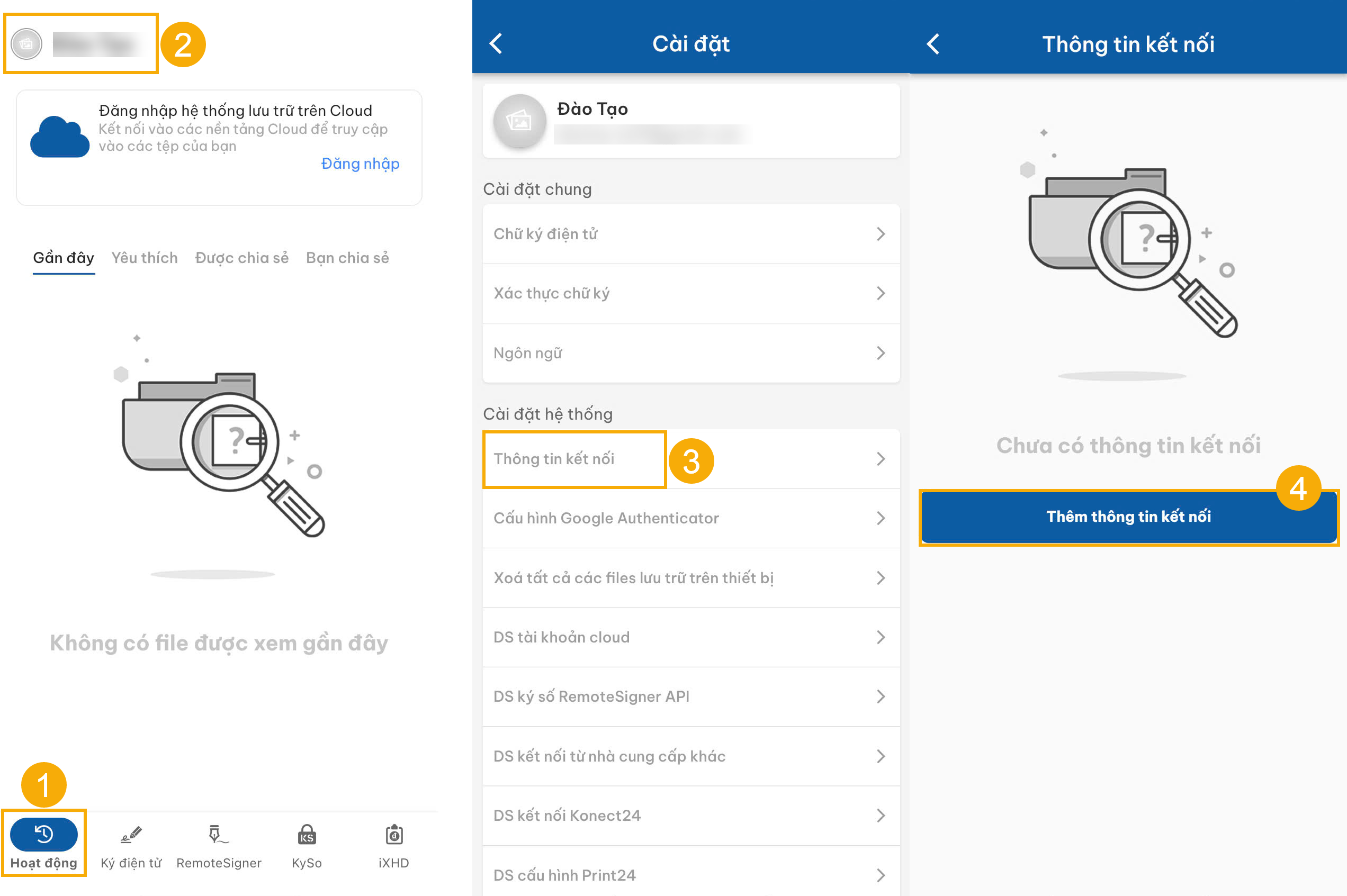This screenshot has height=896, width=1347.
Task: Open Xác thực chữ ký setting
Action: [552, 293]
